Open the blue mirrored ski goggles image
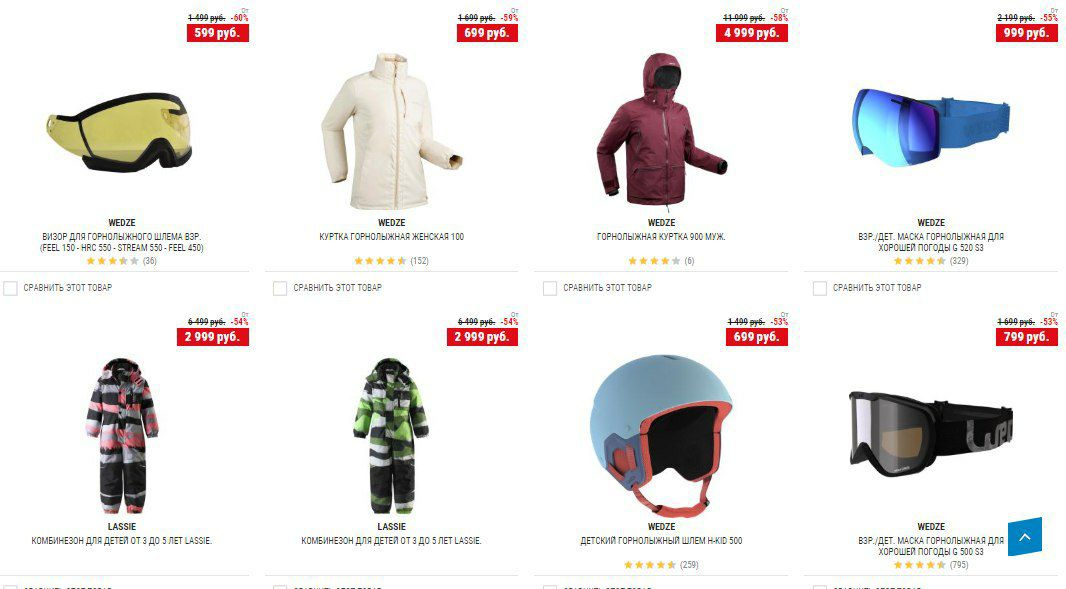 (931, 127)
